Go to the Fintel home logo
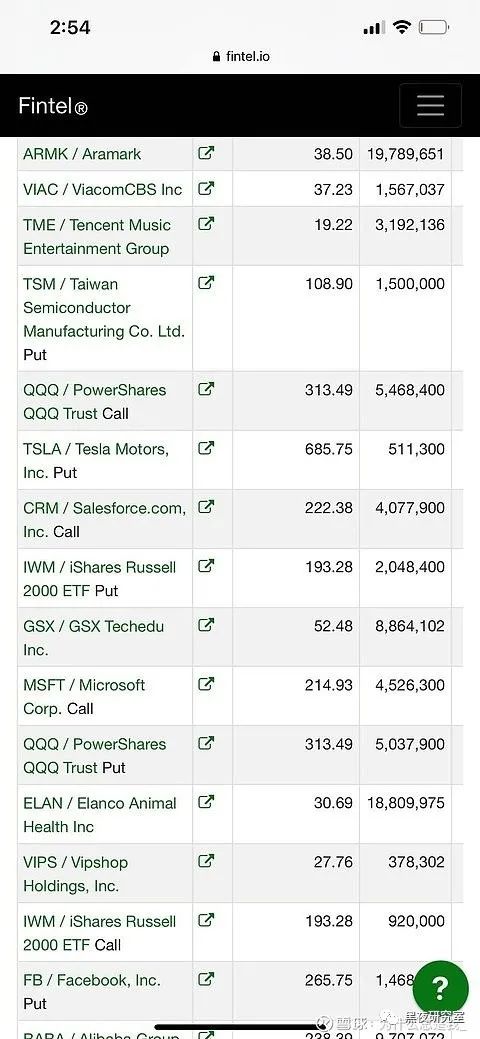The width and height of the screenshot is (480, 1039). coord(53,106)
